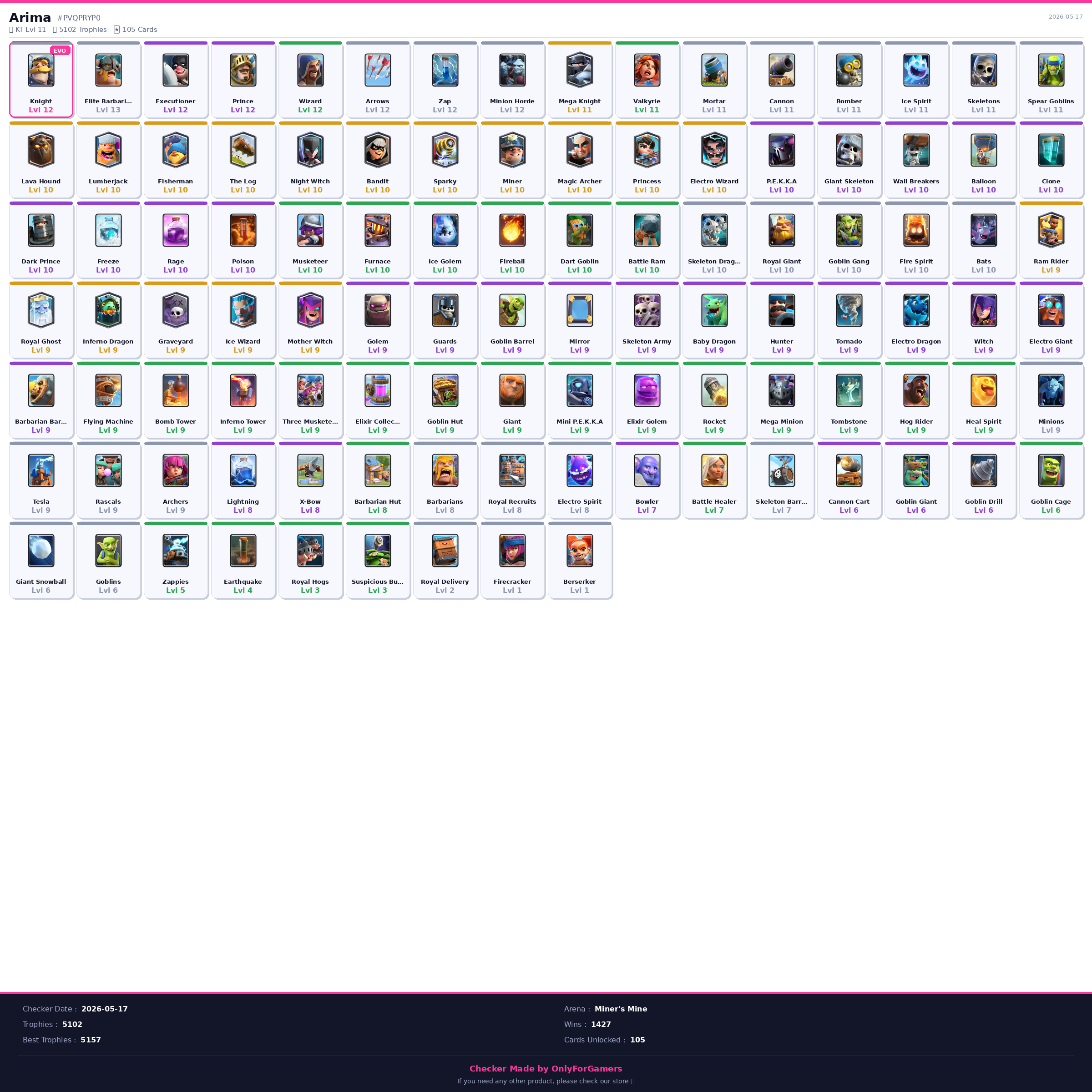
Task: Click the Electro Wizard card image
Action: pos(714,150)
